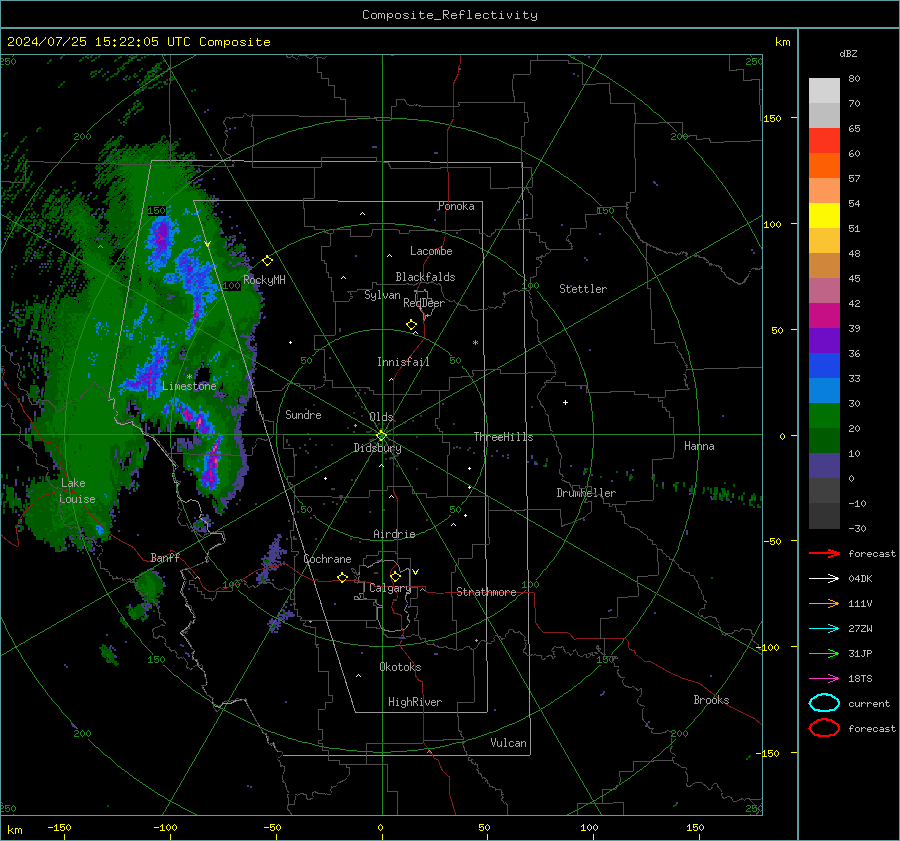Click the Sundre city label
Screen dimensions: 900x841
pyautogui.click(x=303, y=414)
